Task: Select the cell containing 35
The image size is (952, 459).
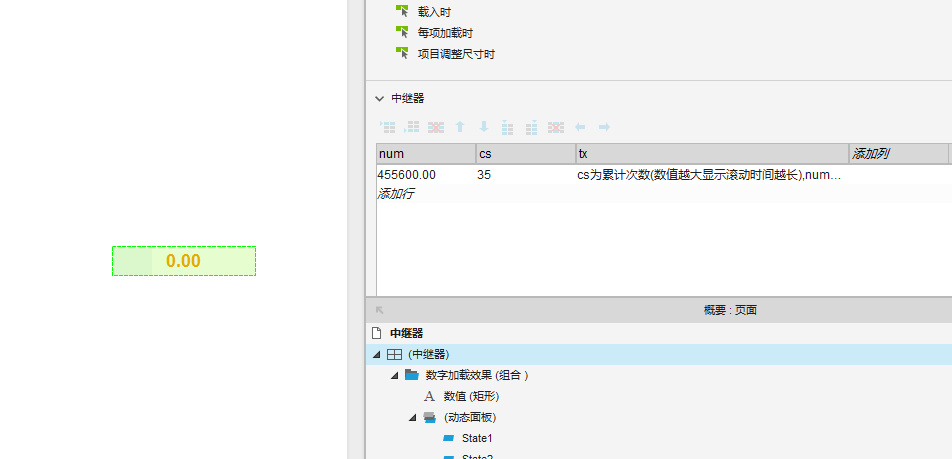Action: [526, 175]
